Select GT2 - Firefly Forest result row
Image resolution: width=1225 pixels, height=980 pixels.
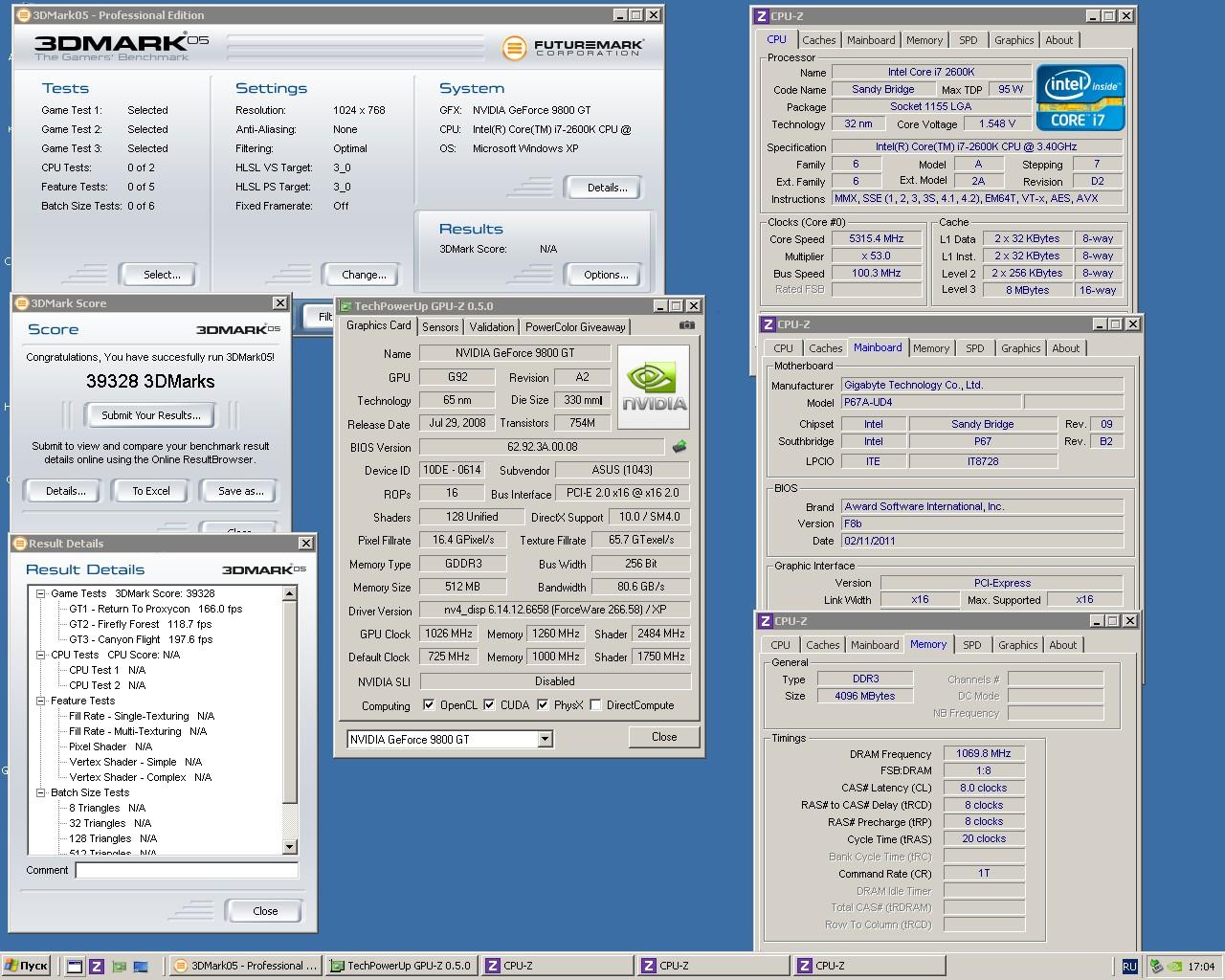(x=140, y=624)
